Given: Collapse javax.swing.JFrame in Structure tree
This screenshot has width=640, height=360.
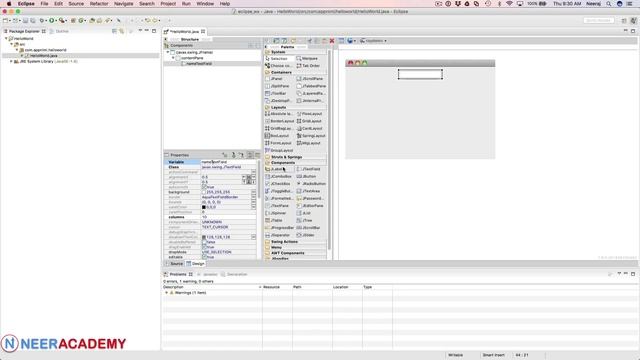Looking at the screenshot, I should 168,52.
